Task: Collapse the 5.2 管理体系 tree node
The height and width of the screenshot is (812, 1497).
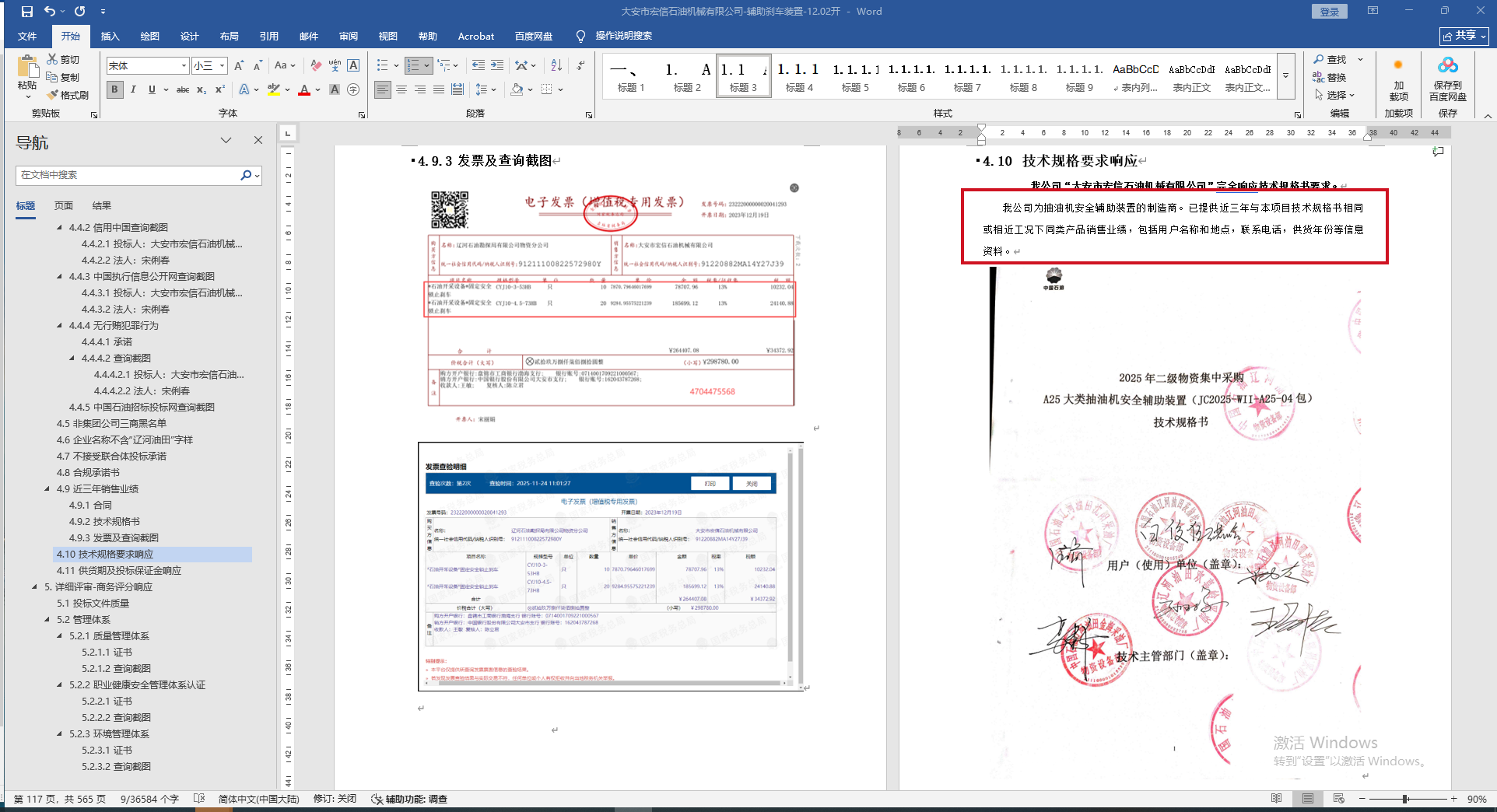Action: [47, 620]
